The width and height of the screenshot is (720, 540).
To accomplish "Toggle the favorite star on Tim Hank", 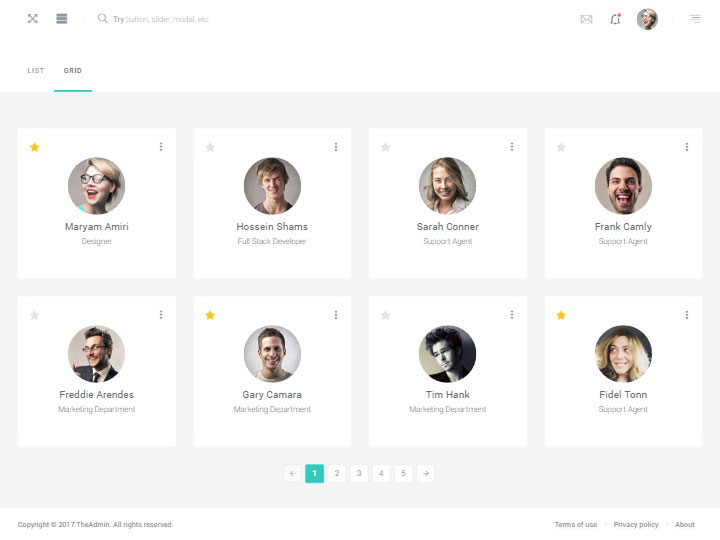I will (x=385, y=315).
